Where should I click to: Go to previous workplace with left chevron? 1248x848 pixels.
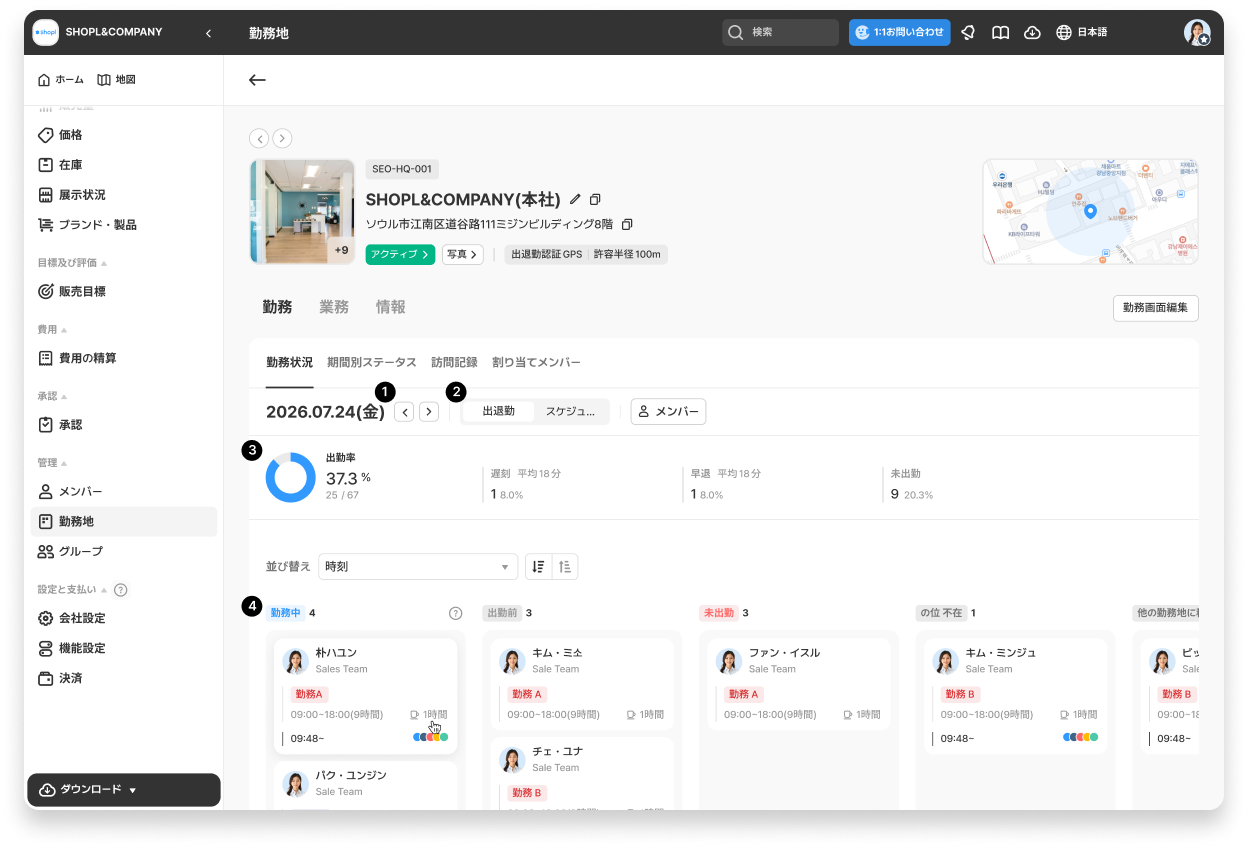259,138
